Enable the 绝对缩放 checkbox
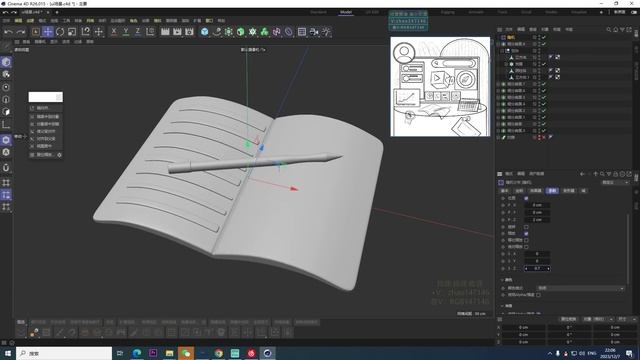This screenshot has height=360, width=640. (526, 247)
